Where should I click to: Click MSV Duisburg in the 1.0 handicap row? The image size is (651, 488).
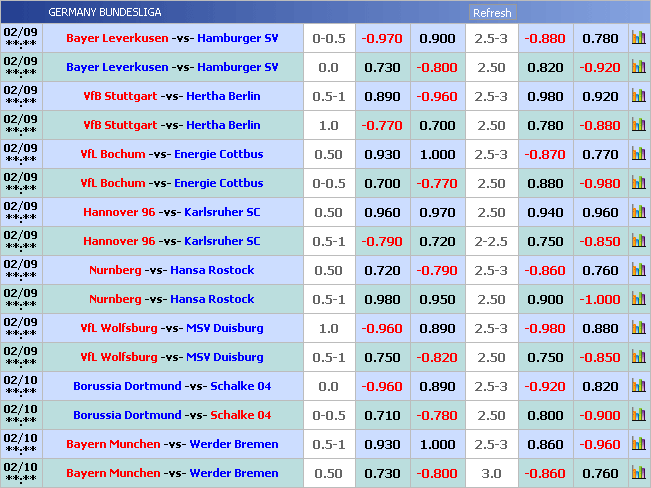point(225,329)
